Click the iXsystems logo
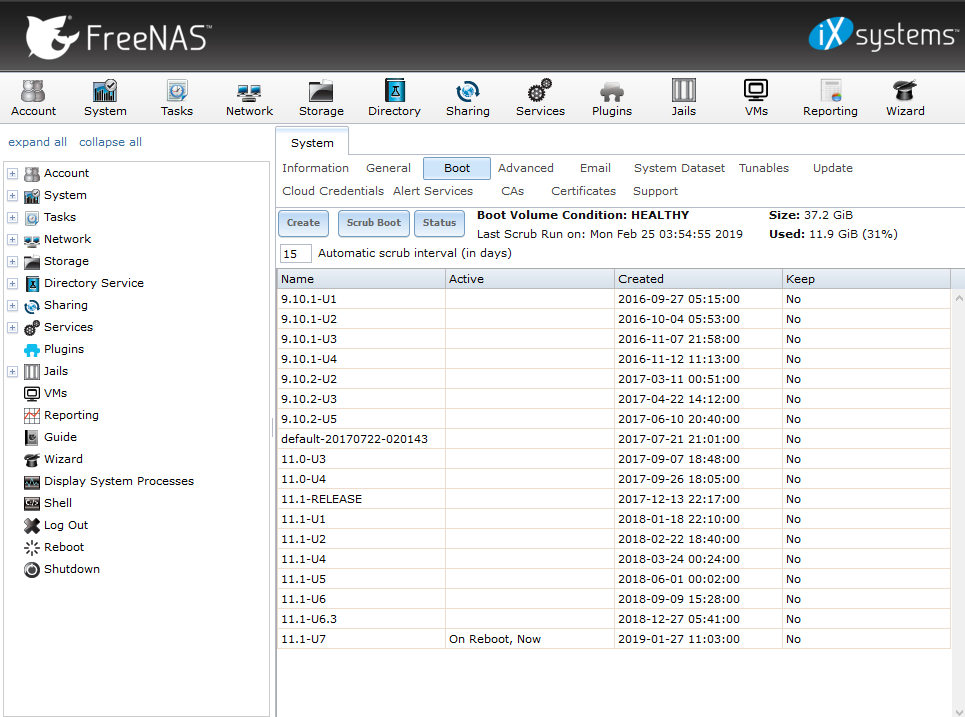The height and width of the screenshot is (717, 965). coord(883,34)
